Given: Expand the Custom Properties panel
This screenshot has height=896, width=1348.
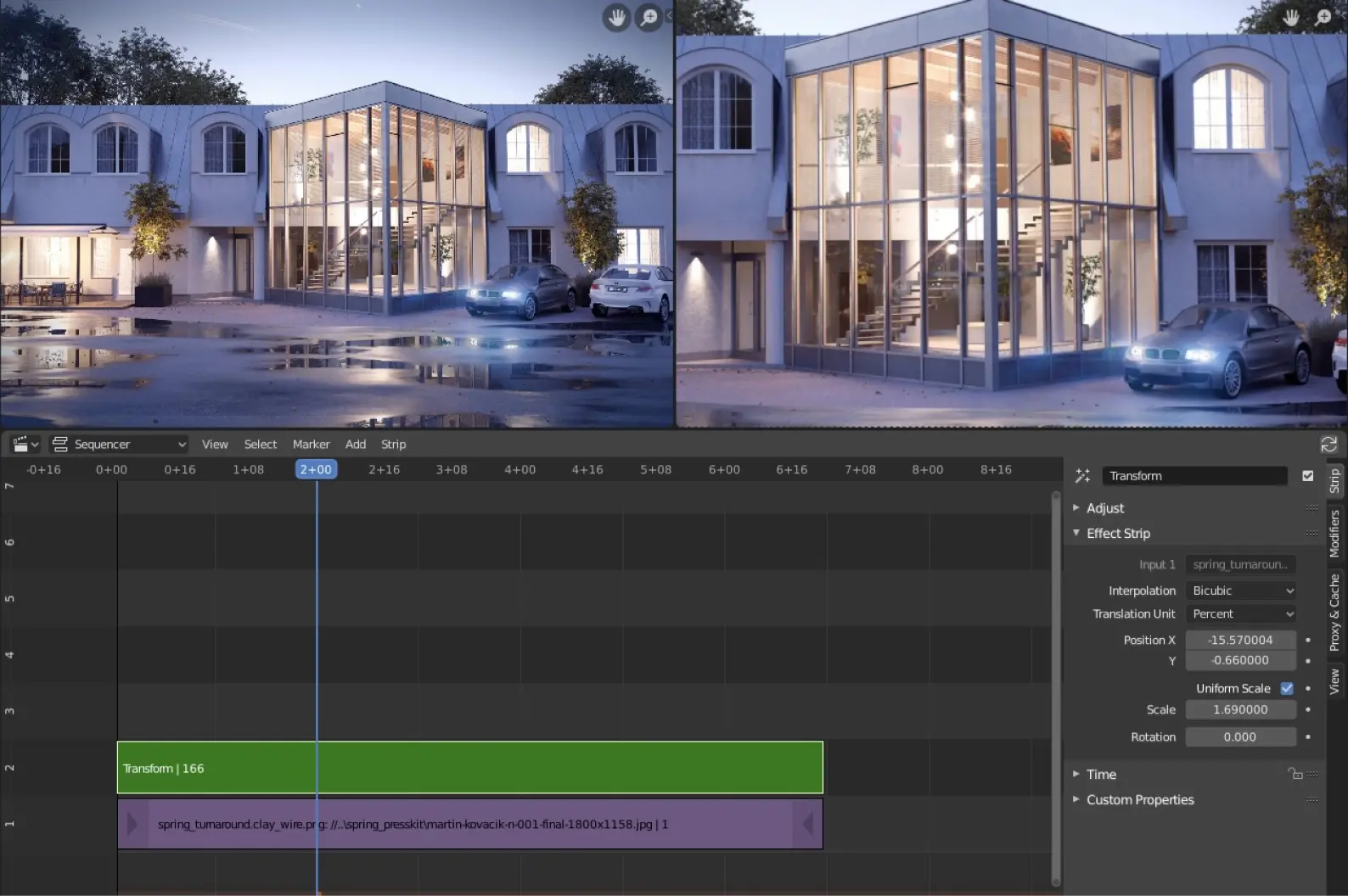Looking at the screenshot, I should click(1139, 799).
